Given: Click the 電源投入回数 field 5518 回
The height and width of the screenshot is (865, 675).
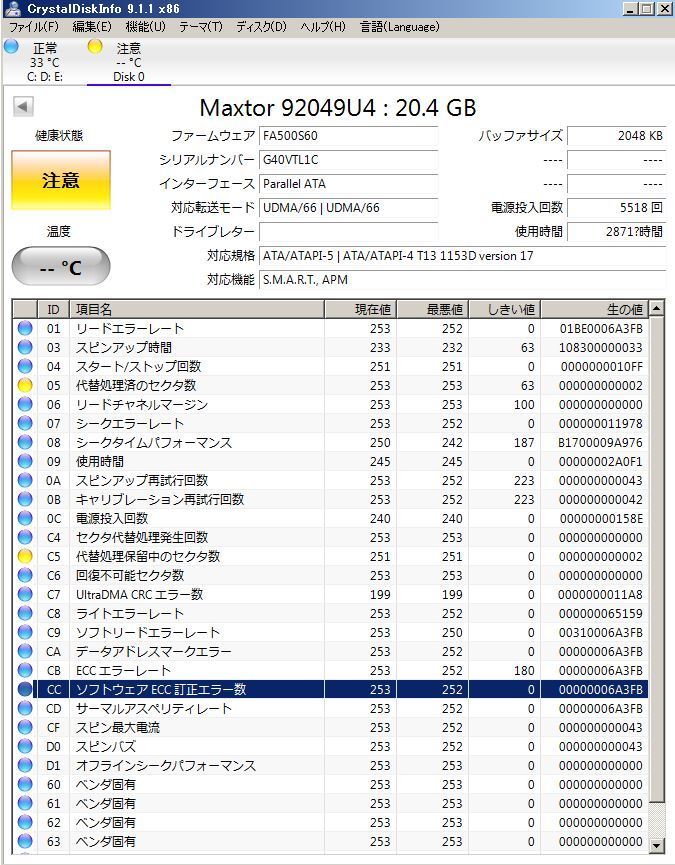Looking at the screenshot, I should [617, 208].
